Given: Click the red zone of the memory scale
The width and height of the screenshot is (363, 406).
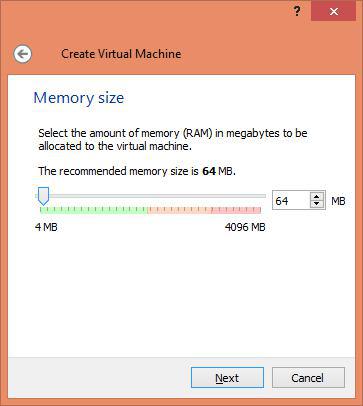Looking at the screenshot, I should (x=204, y=210).
